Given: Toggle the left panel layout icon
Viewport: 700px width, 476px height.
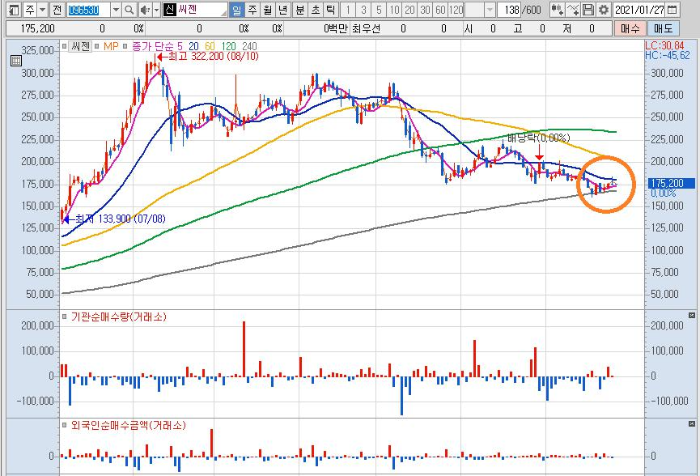Looking at the screenshot, I should (x=13, y=9).
